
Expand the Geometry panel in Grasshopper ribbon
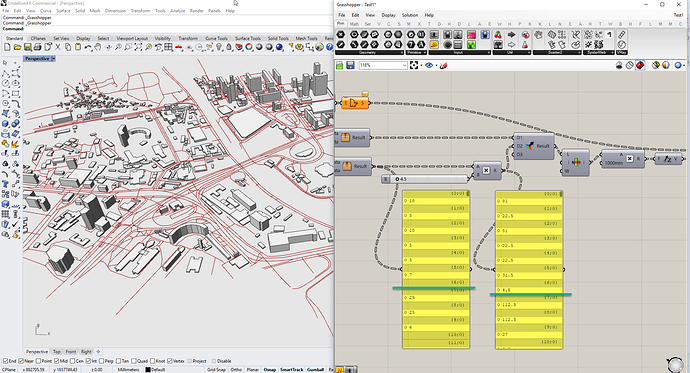[401, 52]
